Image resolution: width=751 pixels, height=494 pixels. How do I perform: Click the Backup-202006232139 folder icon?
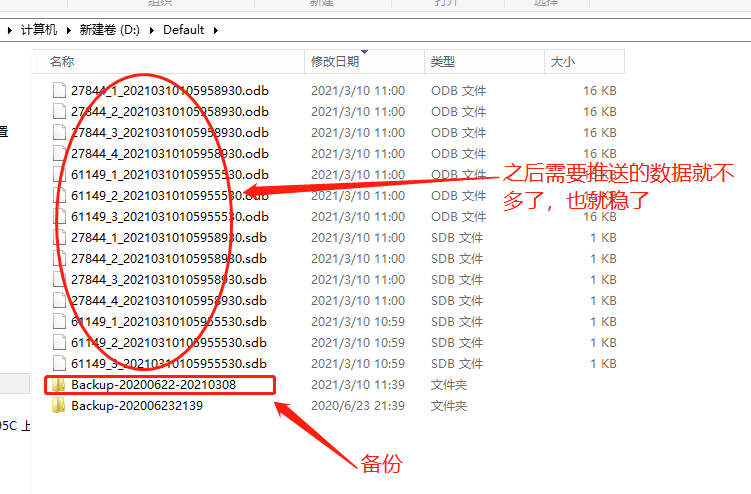[59, 406]
